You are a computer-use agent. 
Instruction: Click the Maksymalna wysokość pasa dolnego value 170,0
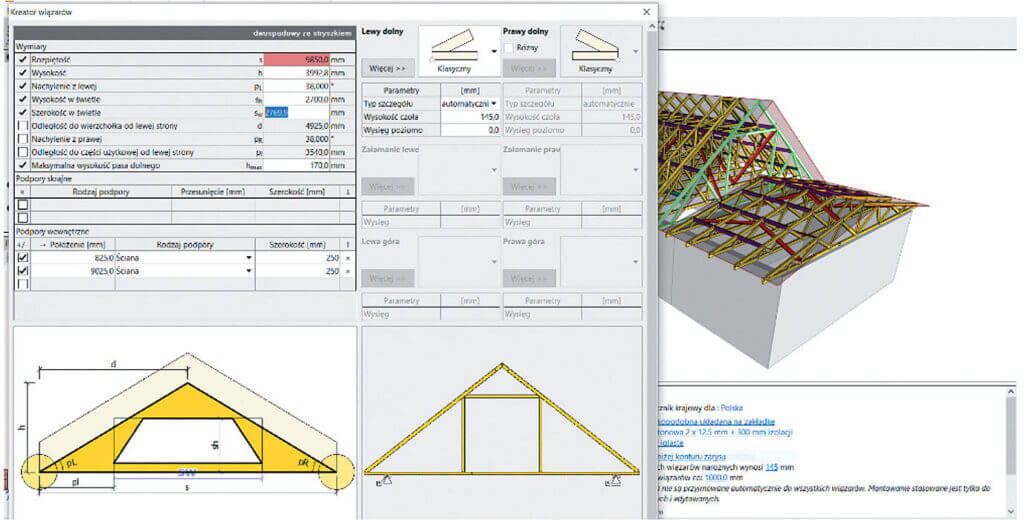296,165
